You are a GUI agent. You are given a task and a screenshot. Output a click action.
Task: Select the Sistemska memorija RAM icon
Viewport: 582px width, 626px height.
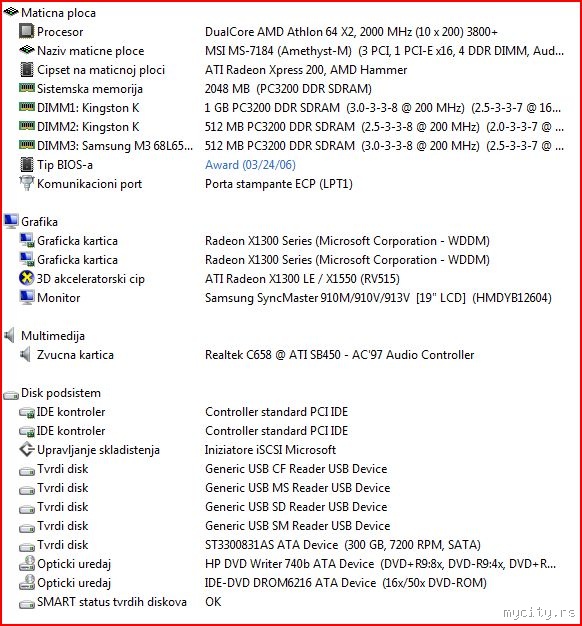click(26, 88)
